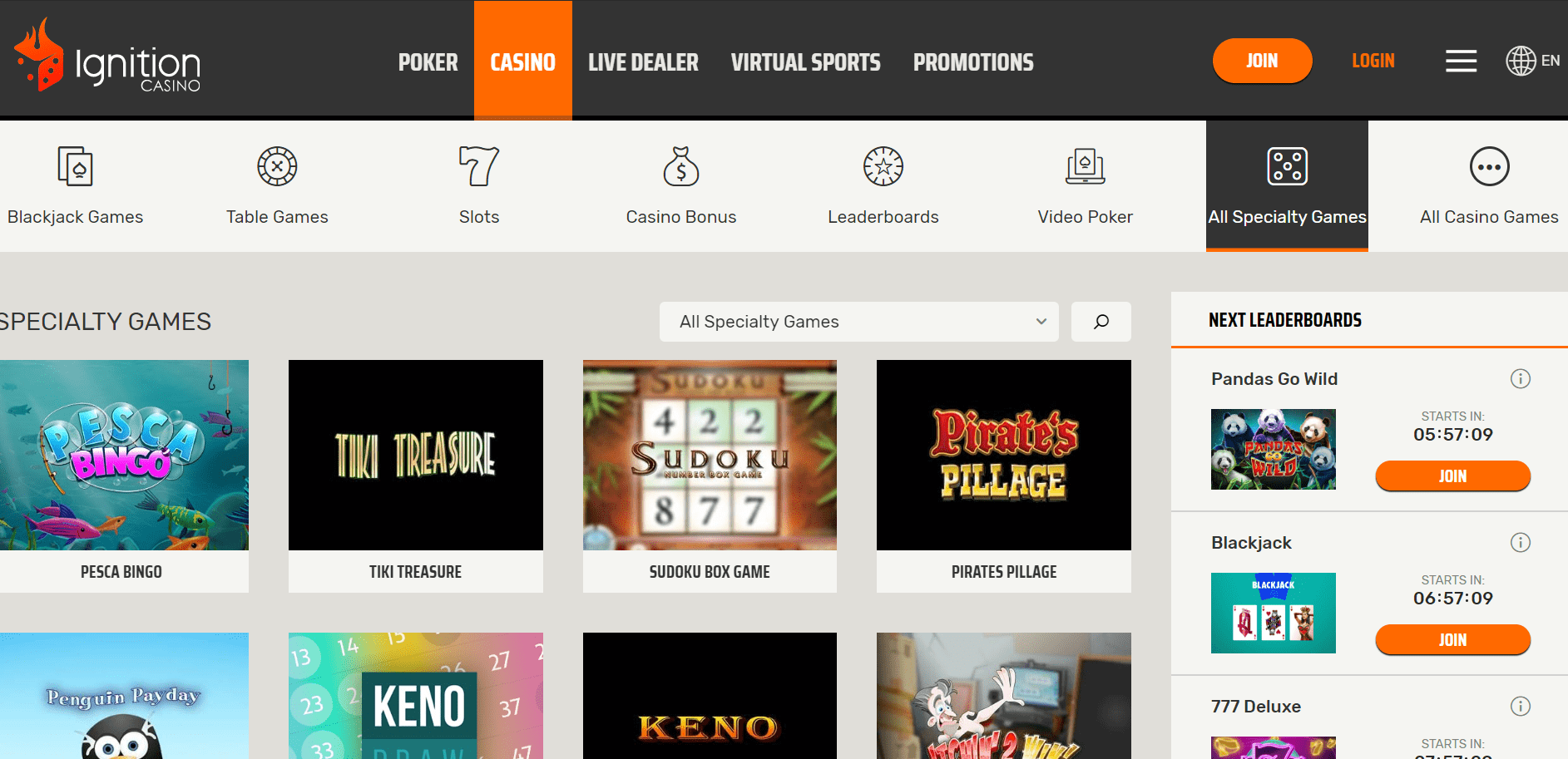Click the Table Games roulette wheel icon

[277, 166]
